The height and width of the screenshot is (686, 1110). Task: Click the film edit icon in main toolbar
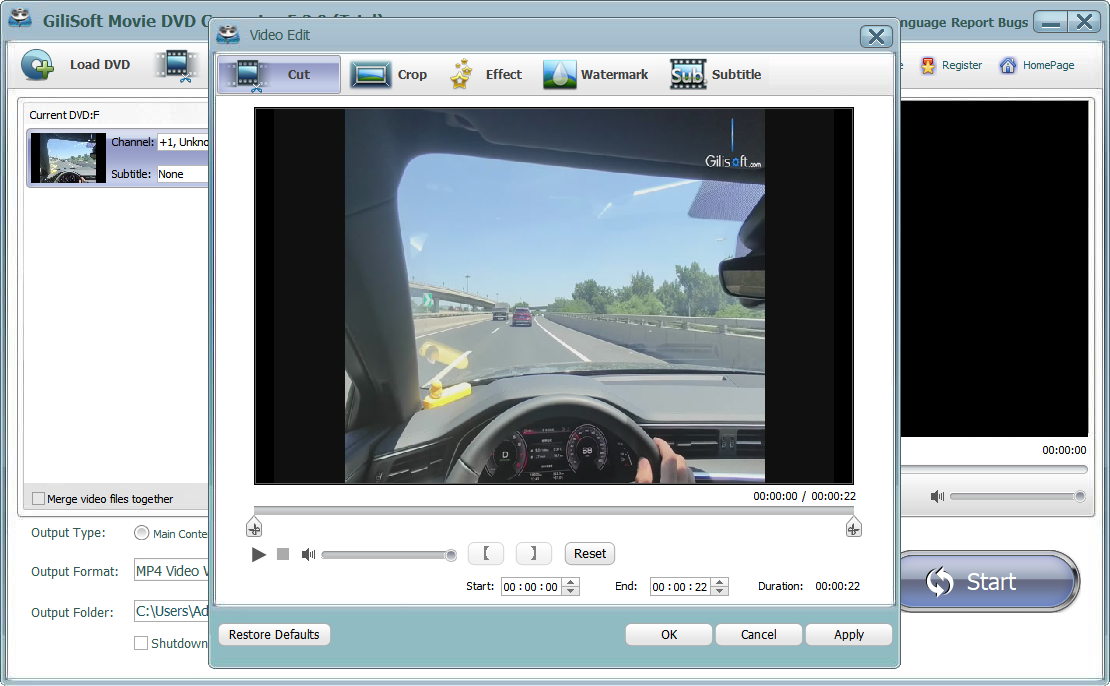tap(176, 66)
